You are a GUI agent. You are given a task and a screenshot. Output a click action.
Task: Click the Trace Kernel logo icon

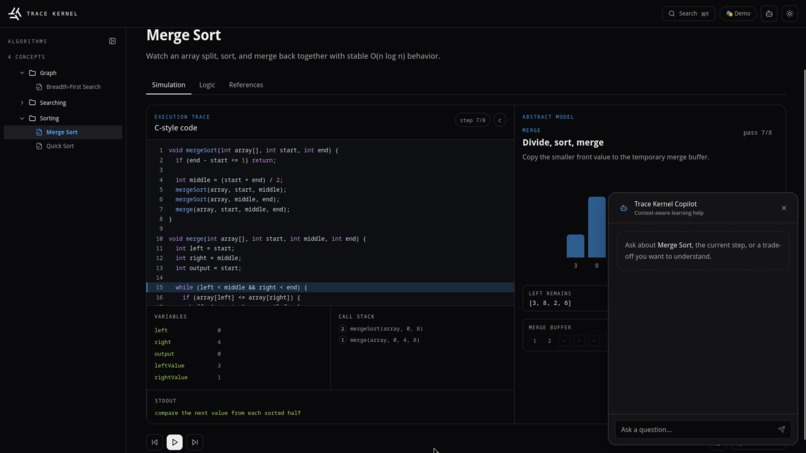coord(15,13)
